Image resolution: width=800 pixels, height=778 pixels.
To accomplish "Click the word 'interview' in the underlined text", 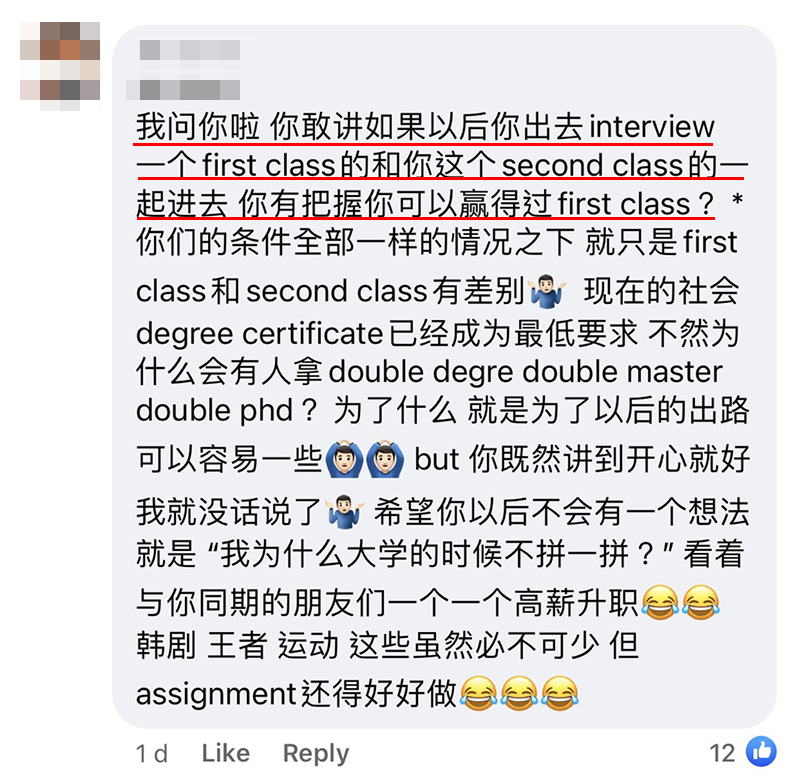I will pos(652,126).
